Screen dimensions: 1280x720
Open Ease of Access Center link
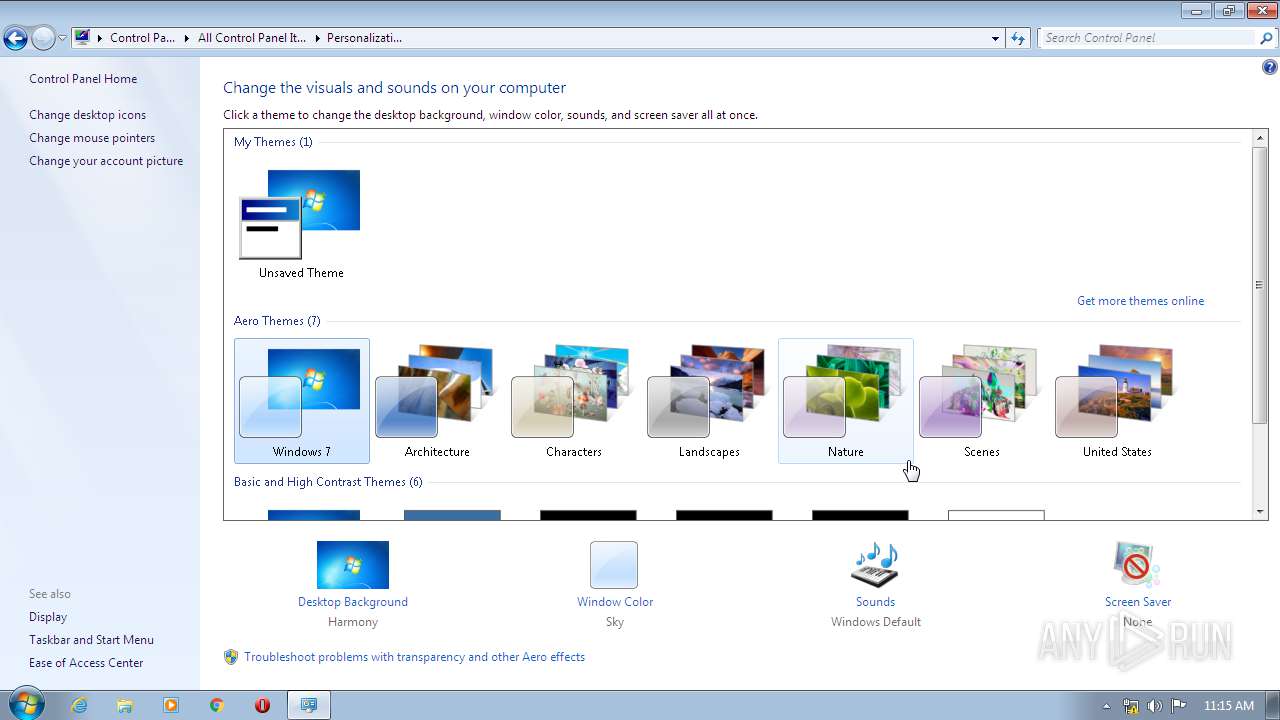86,663
